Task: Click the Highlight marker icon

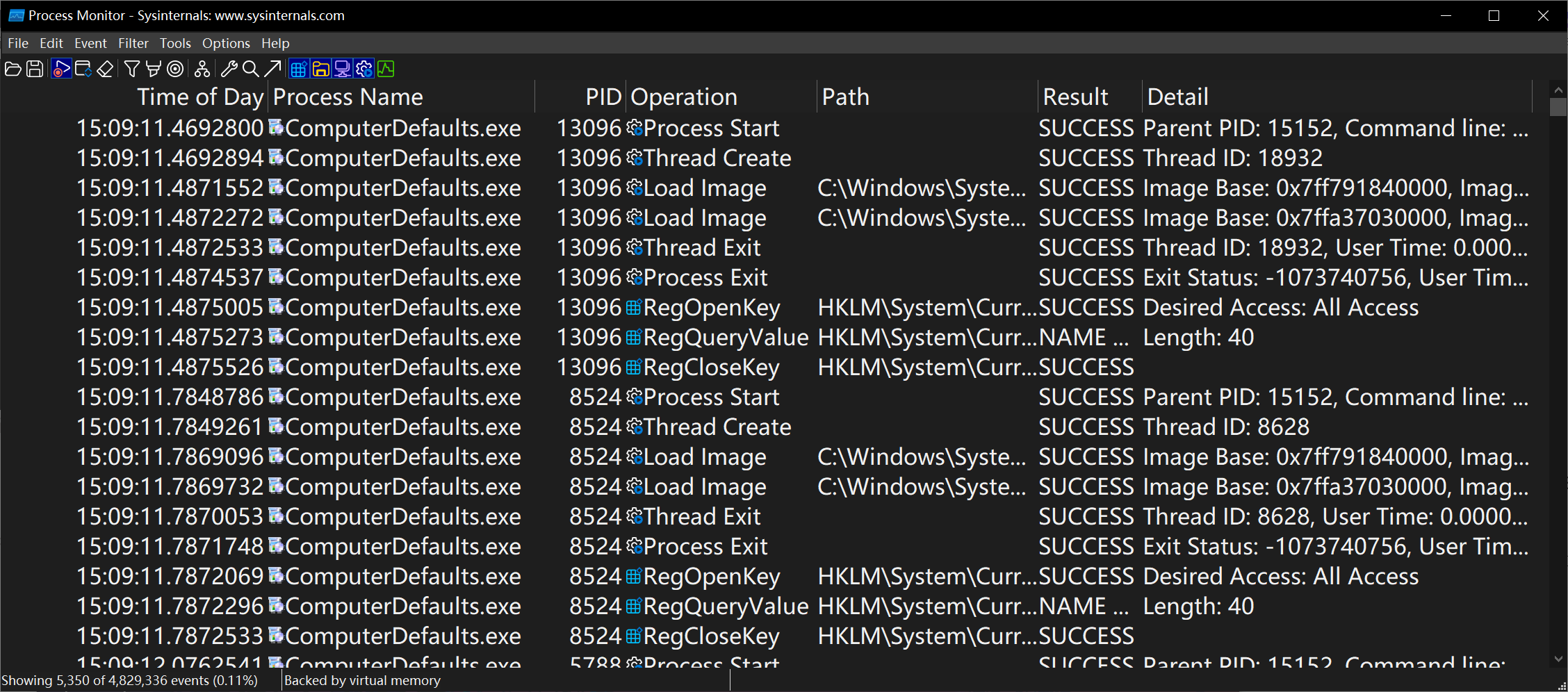Action: (x=154, y=69)
